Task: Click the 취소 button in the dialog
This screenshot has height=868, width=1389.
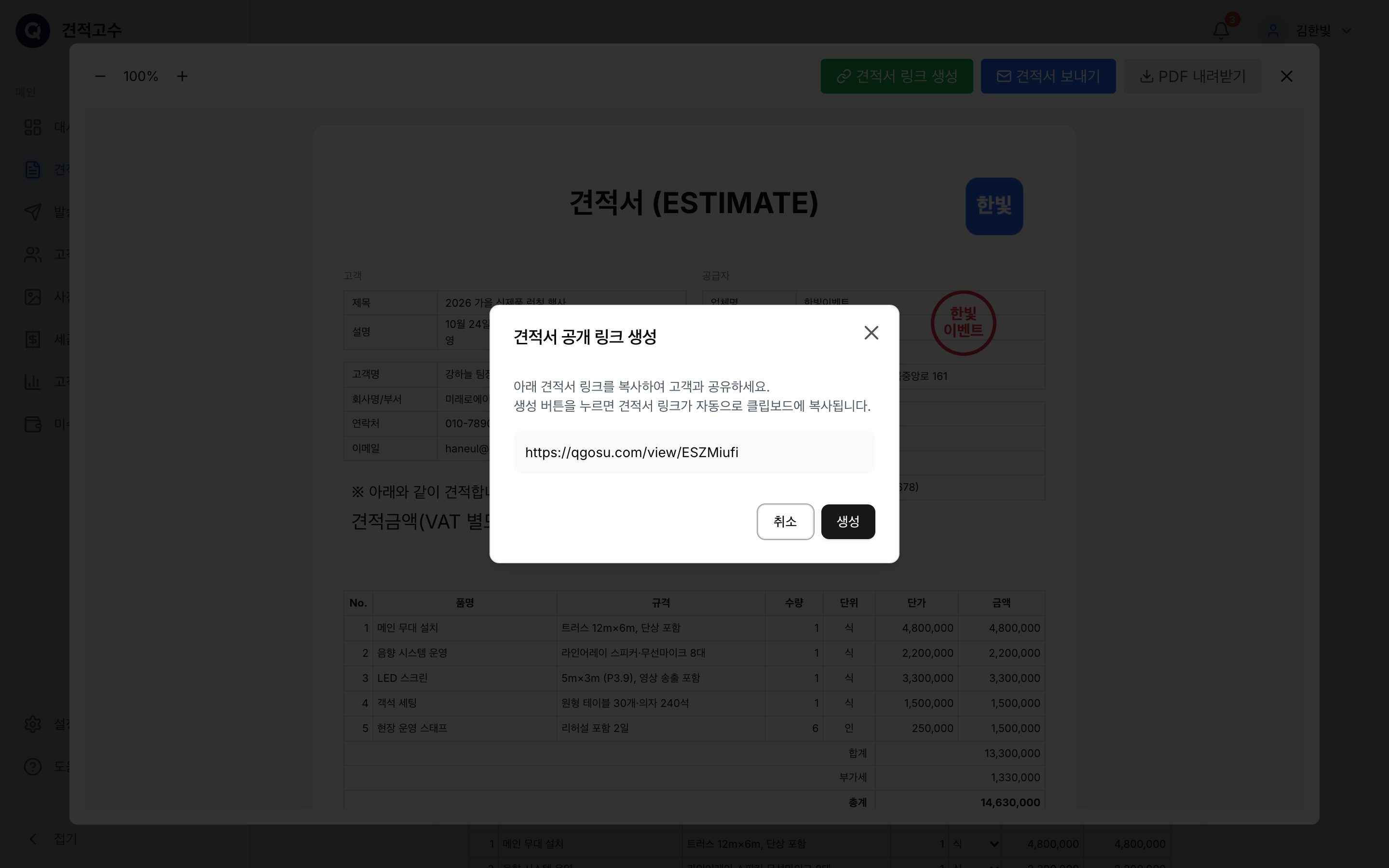Action: pos(785,521)
